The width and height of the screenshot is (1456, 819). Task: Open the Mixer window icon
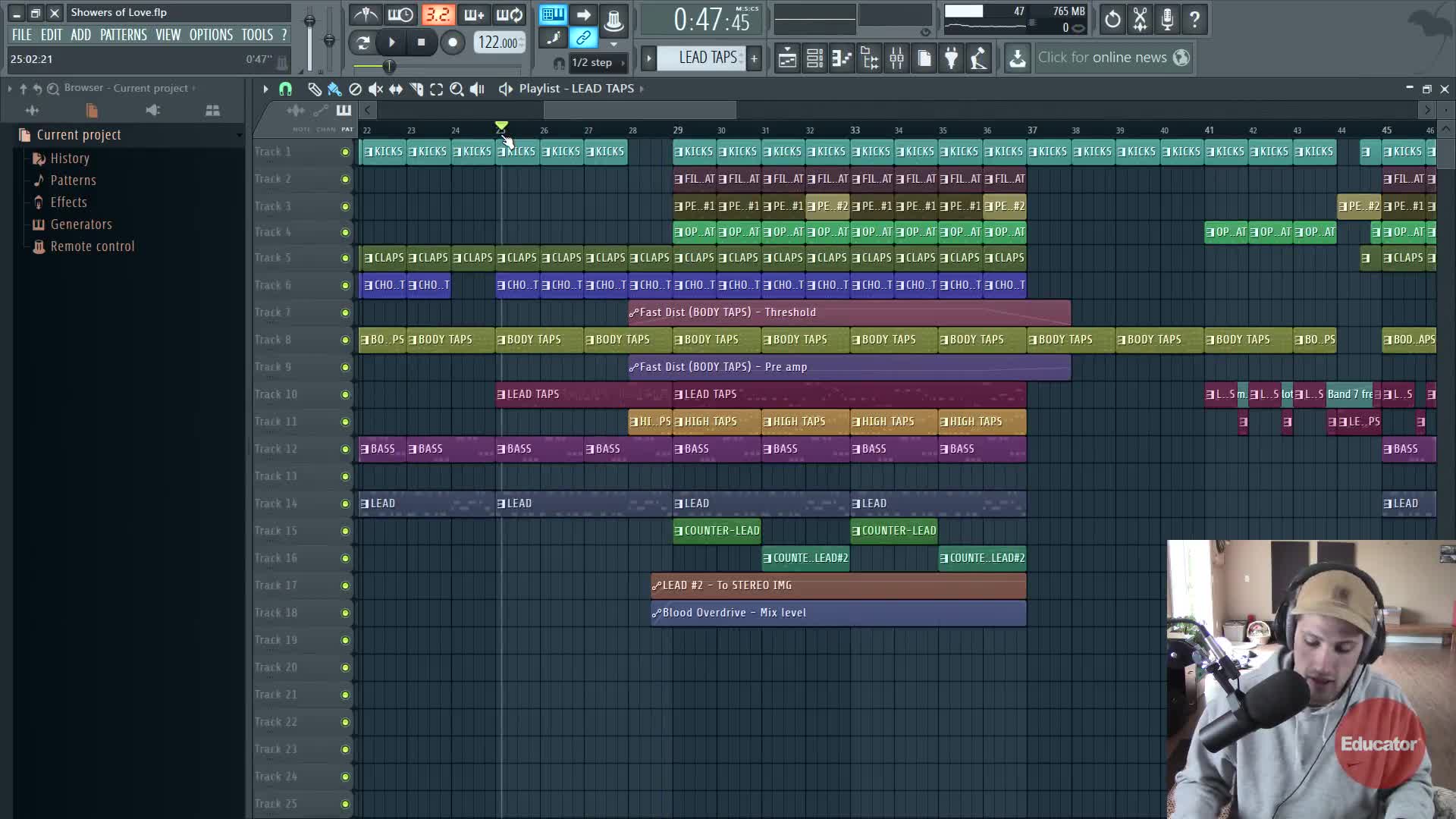[x=896, y=58]
